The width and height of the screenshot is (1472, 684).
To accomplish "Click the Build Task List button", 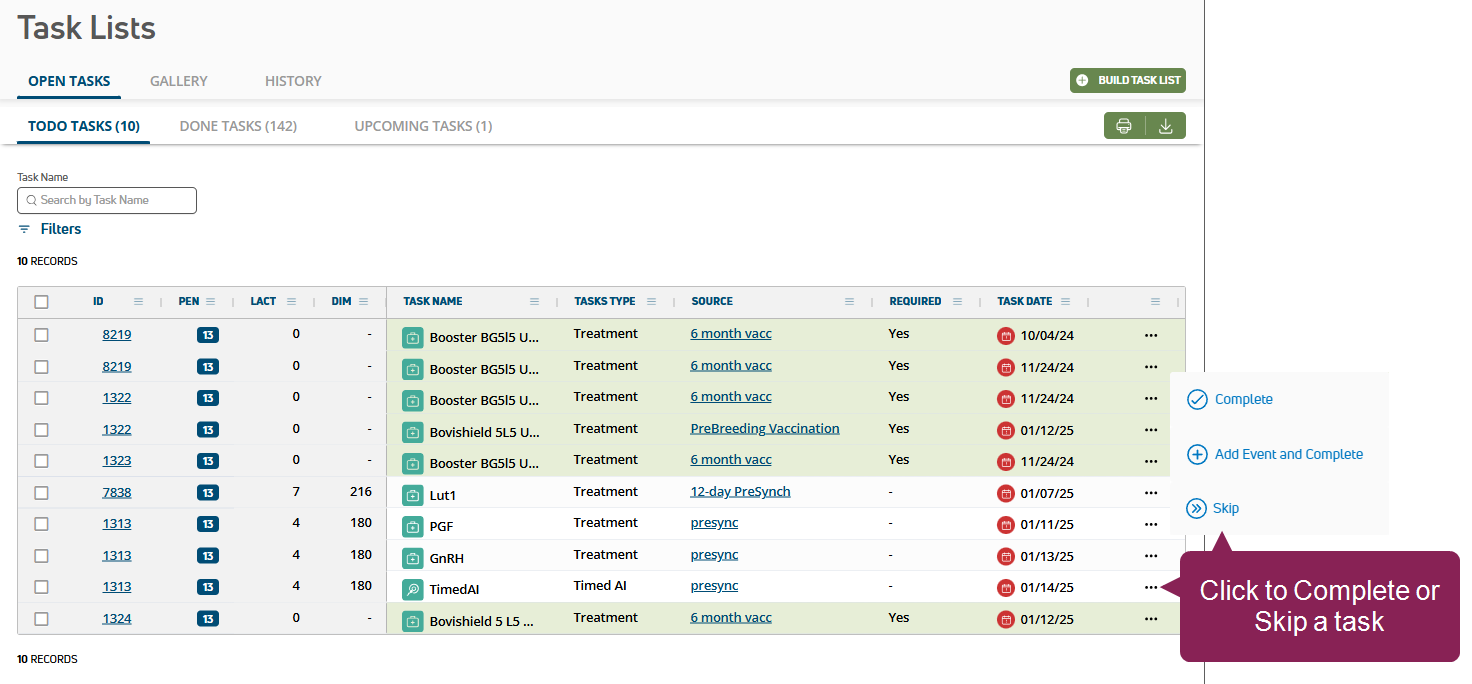I will pos(1128,80).
